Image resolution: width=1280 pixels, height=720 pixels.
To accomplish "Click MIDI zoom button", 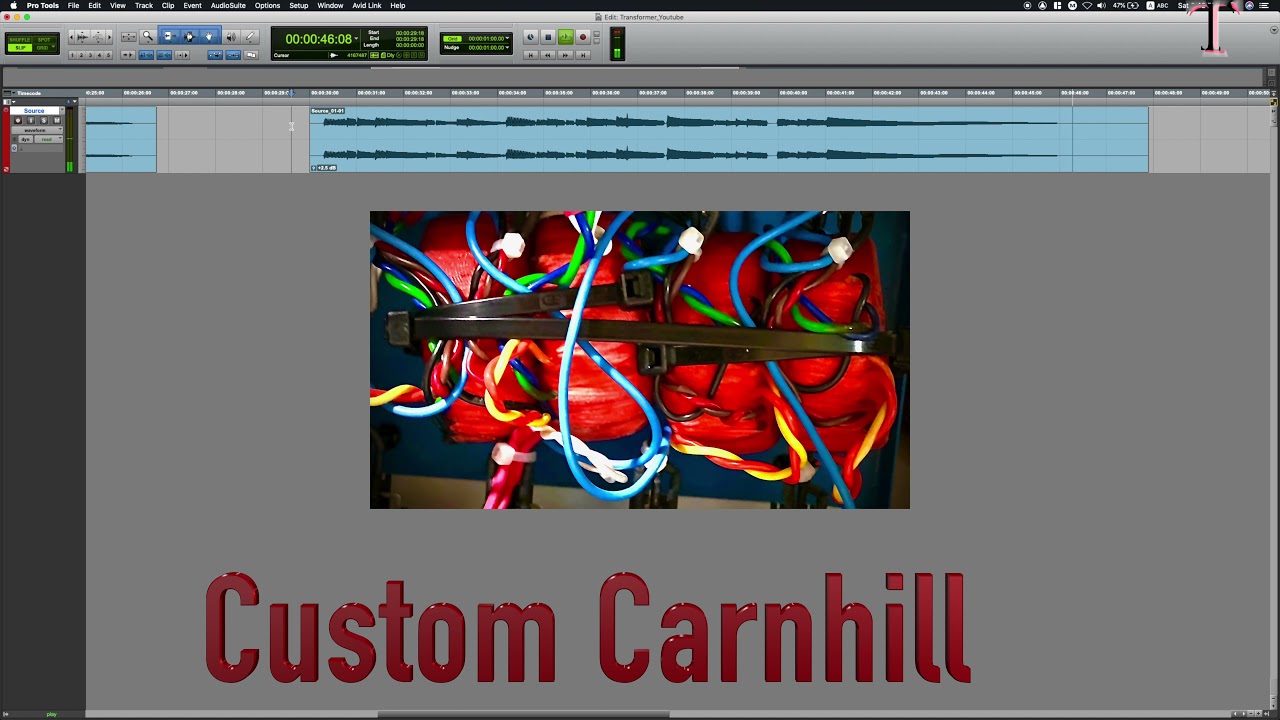I will click(x=98, y=37).
